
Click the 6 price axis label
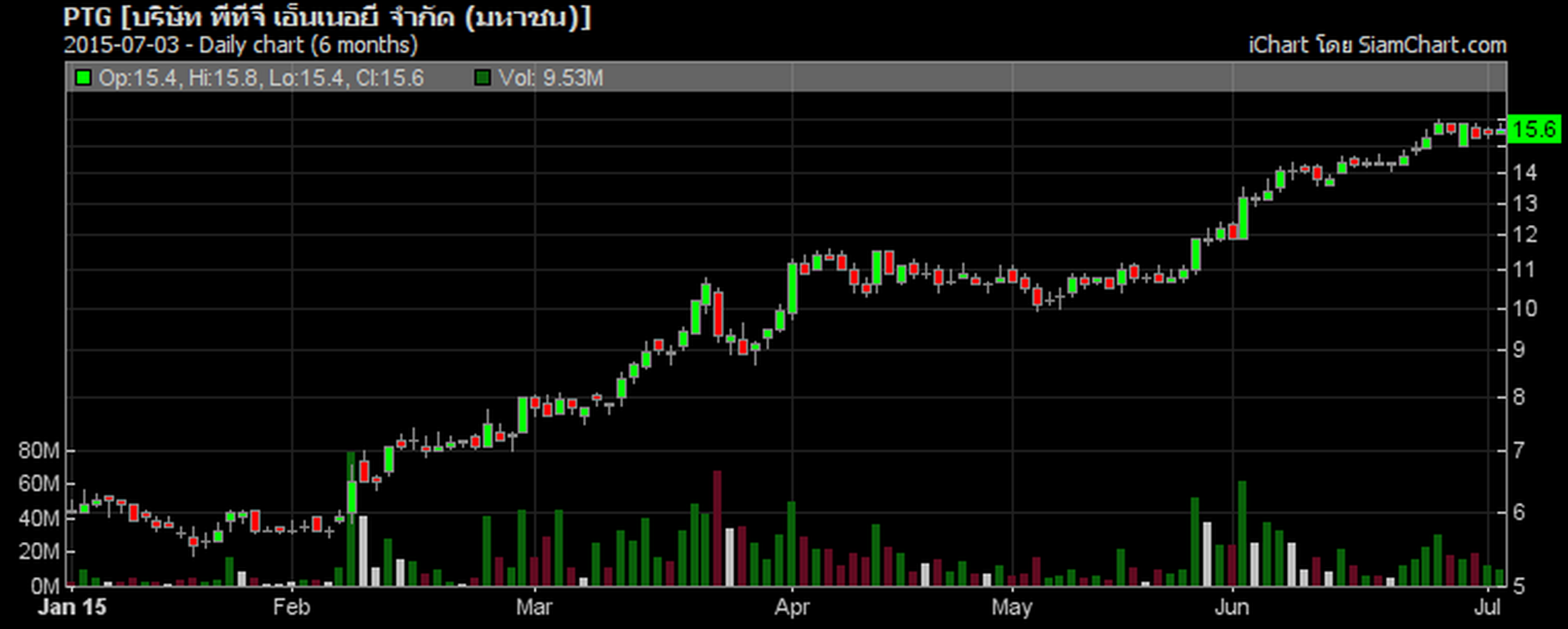1519,512
